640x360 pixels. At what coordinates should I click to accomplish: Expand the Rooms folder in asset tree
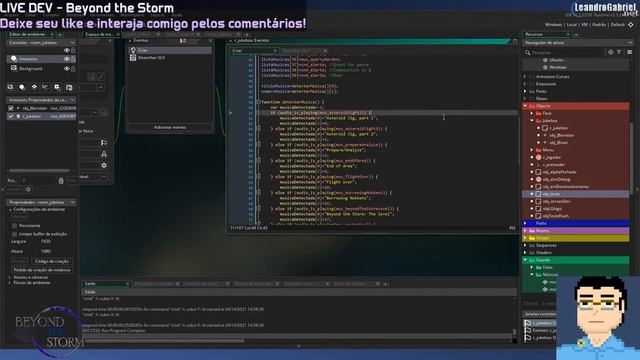(x=526, y=231)
